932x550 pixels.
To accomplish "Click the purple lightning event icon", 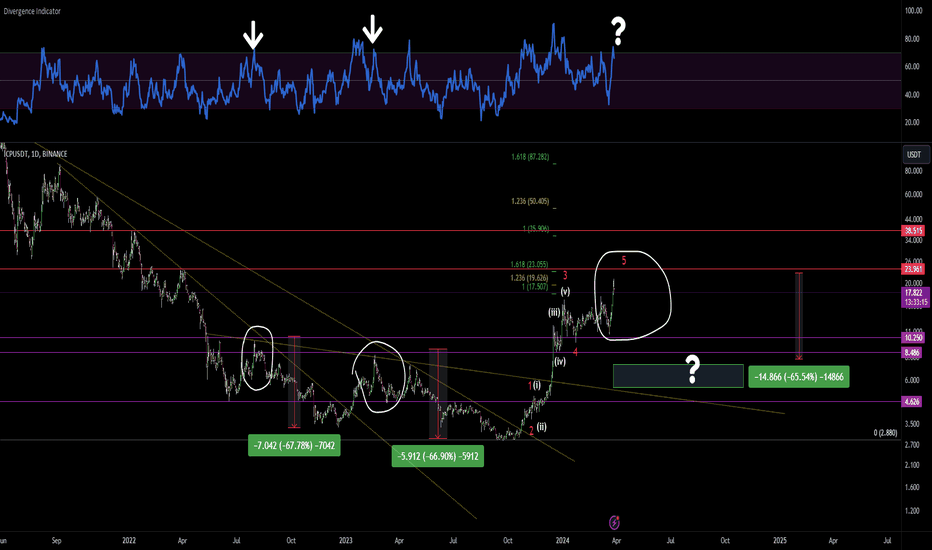I will click(615, 523).
